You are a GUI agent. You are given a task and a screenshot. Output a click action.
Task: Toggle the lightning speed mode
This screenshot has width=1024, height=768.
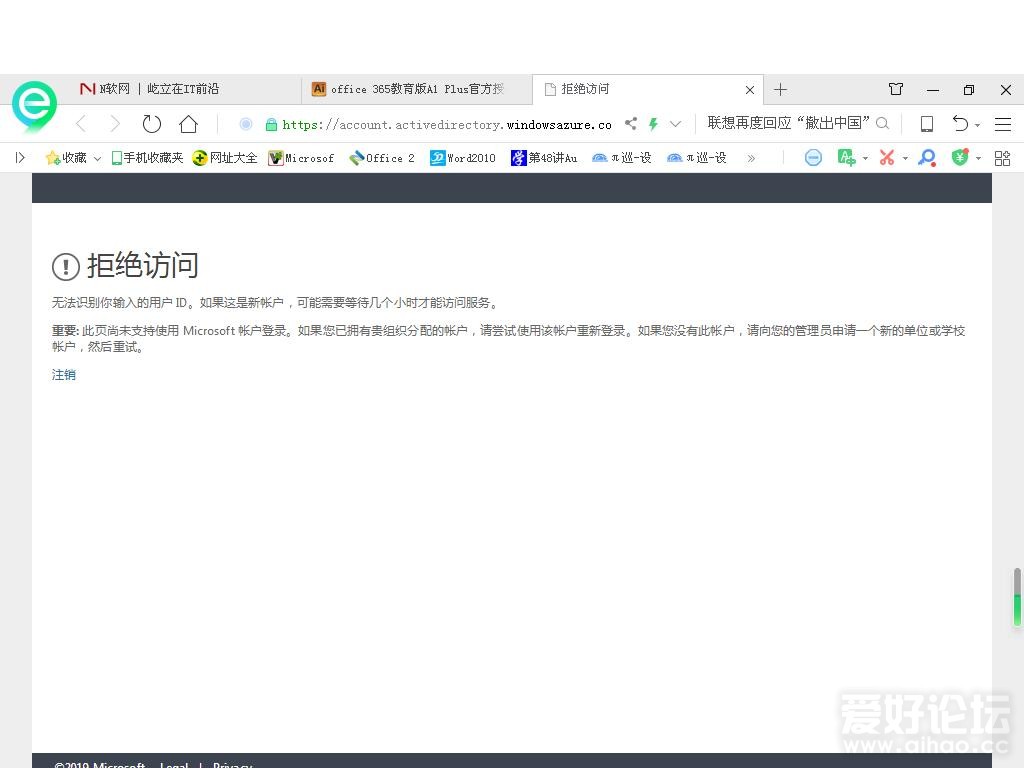point(652,124)
